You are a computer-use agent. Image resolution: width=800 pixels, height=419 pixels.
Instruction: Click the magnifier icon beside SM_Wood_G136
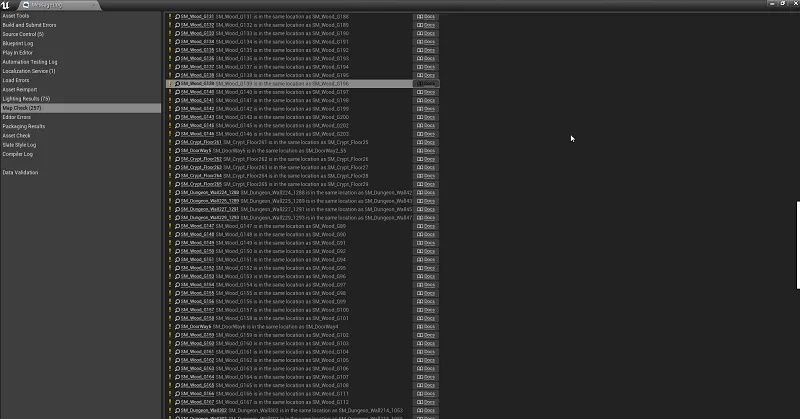(x=177, y=58)
